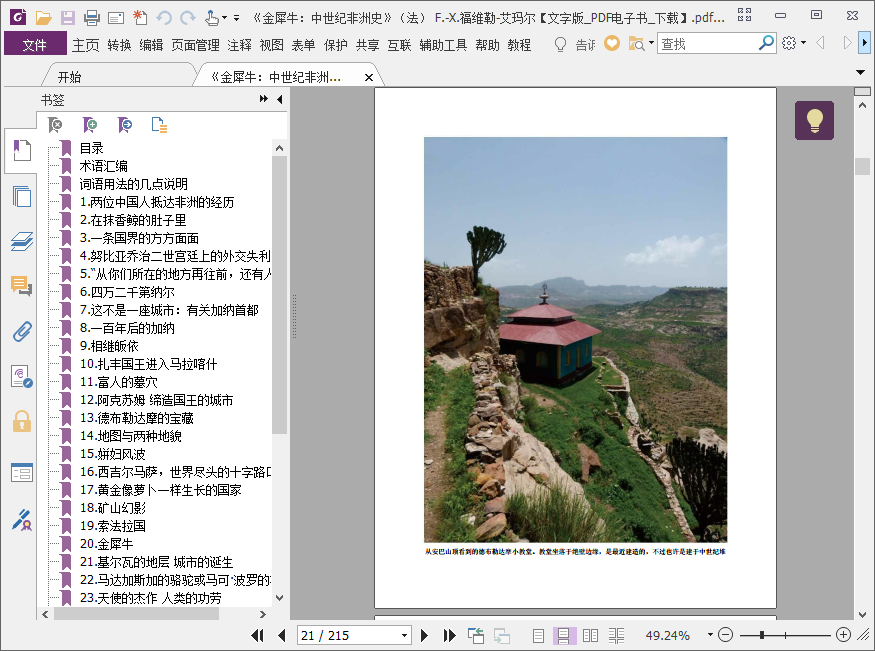Open the 保护 ribbon tab

click(336, 45)
